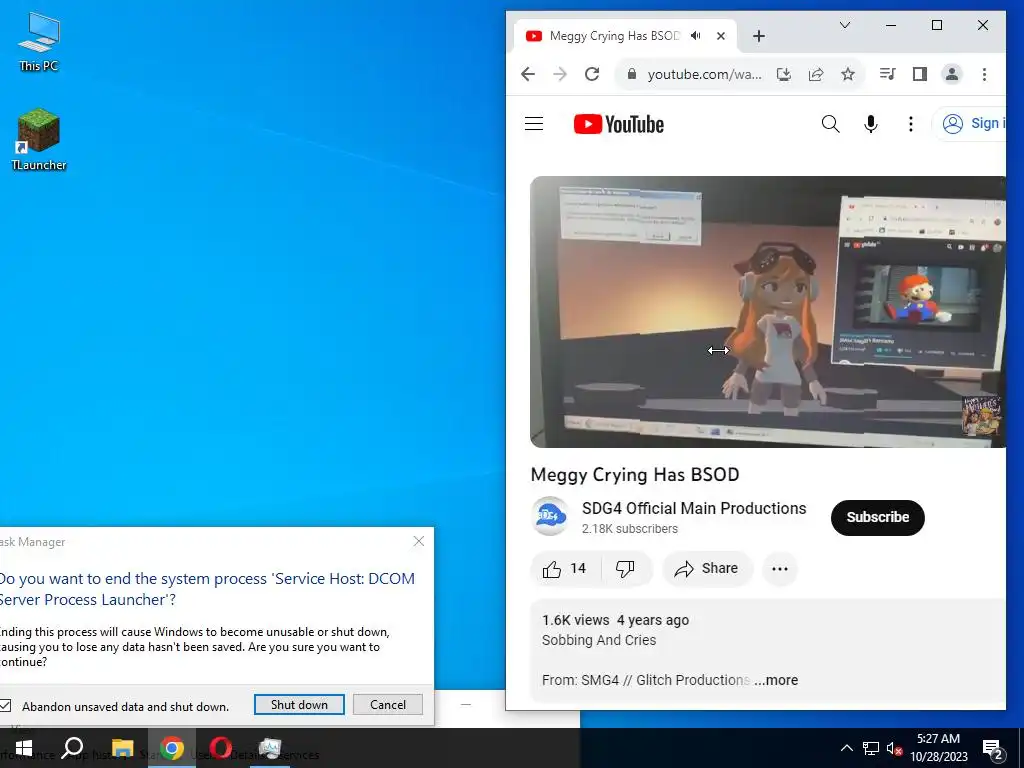The image size is (1024, 768).
Task: Show hidden system tray icons
Action: [x=846, y=748]
